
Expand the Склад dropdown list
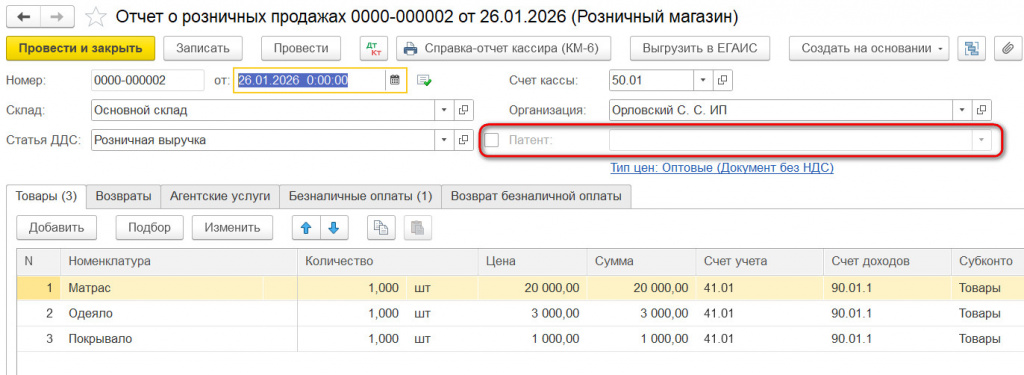pos(445,110)
